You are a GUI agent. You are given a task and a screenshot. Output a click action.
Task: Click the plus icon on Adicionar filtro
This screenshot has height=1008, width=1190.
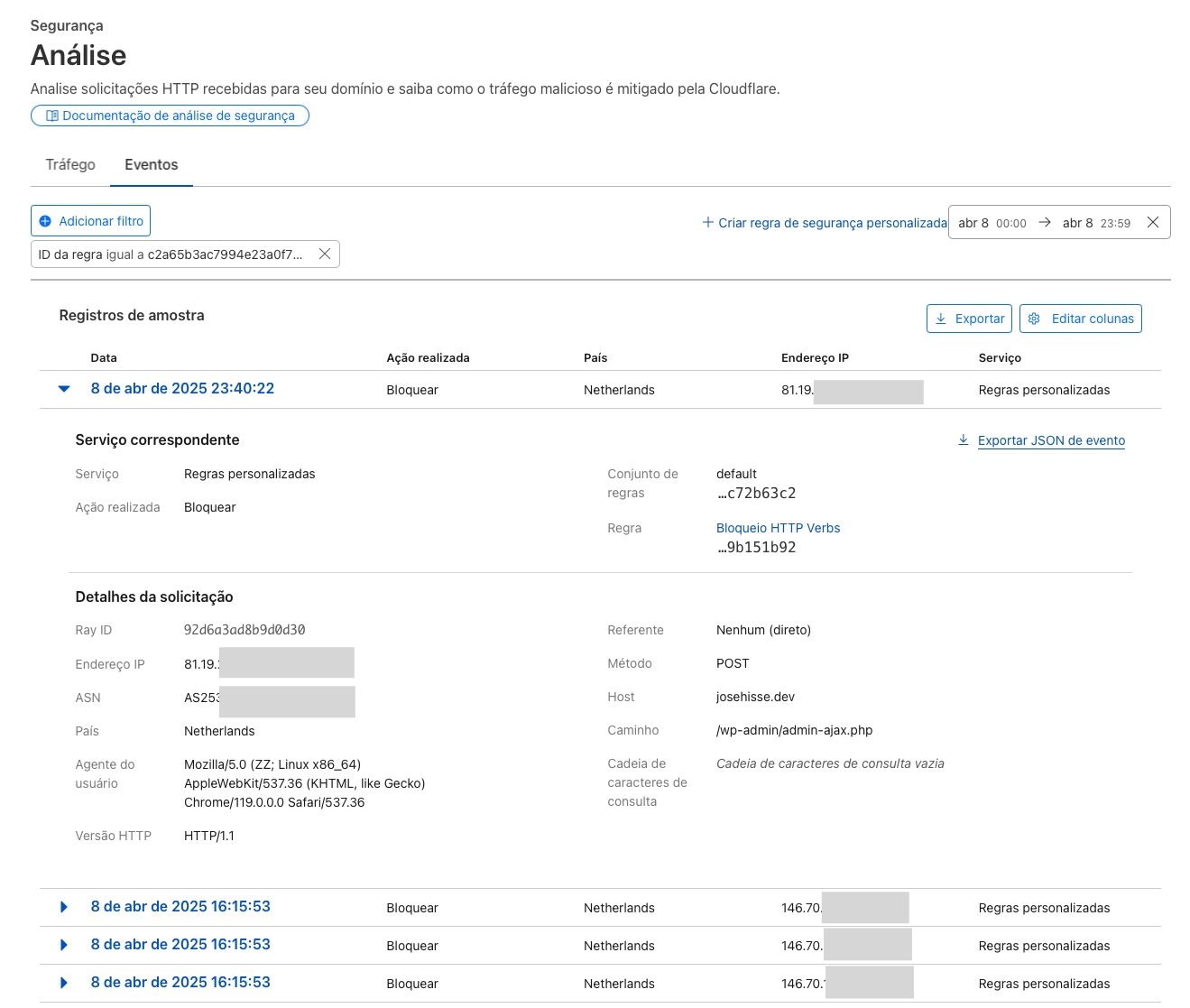[45, 221]
